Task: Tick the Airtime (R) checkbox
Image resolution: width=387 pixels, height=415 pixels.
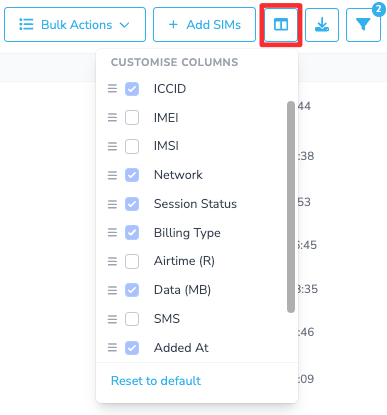Action: pos(132,261)
